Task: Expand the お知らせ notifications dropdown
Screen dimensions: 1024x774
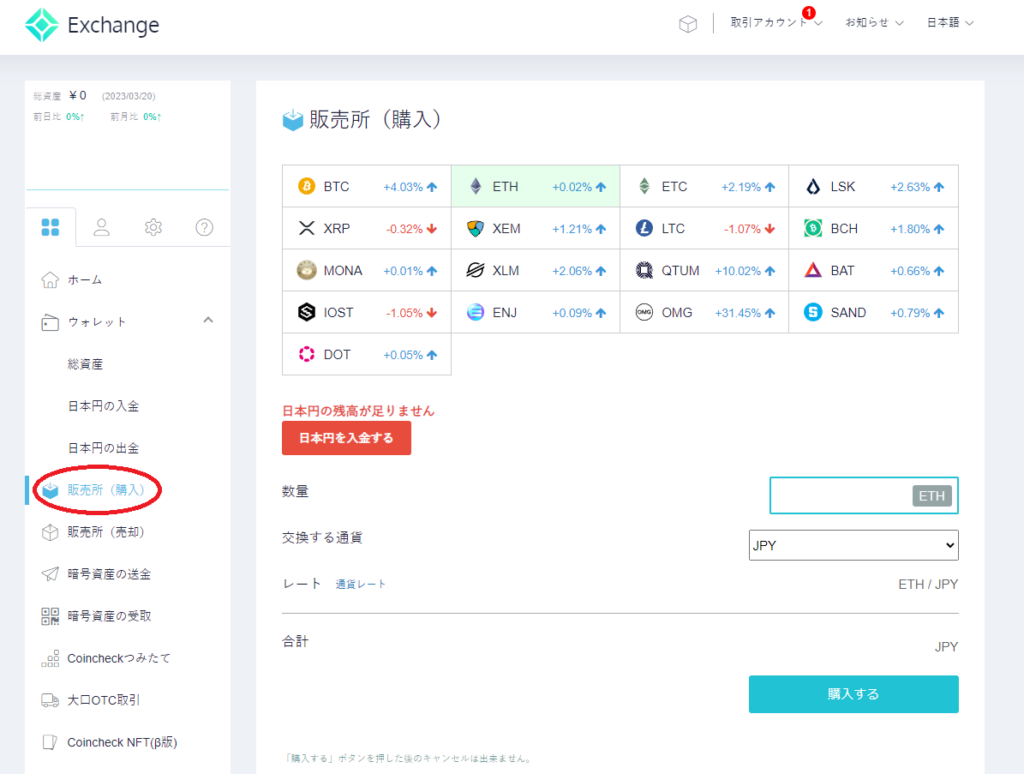Action: (x=874, y=23)
